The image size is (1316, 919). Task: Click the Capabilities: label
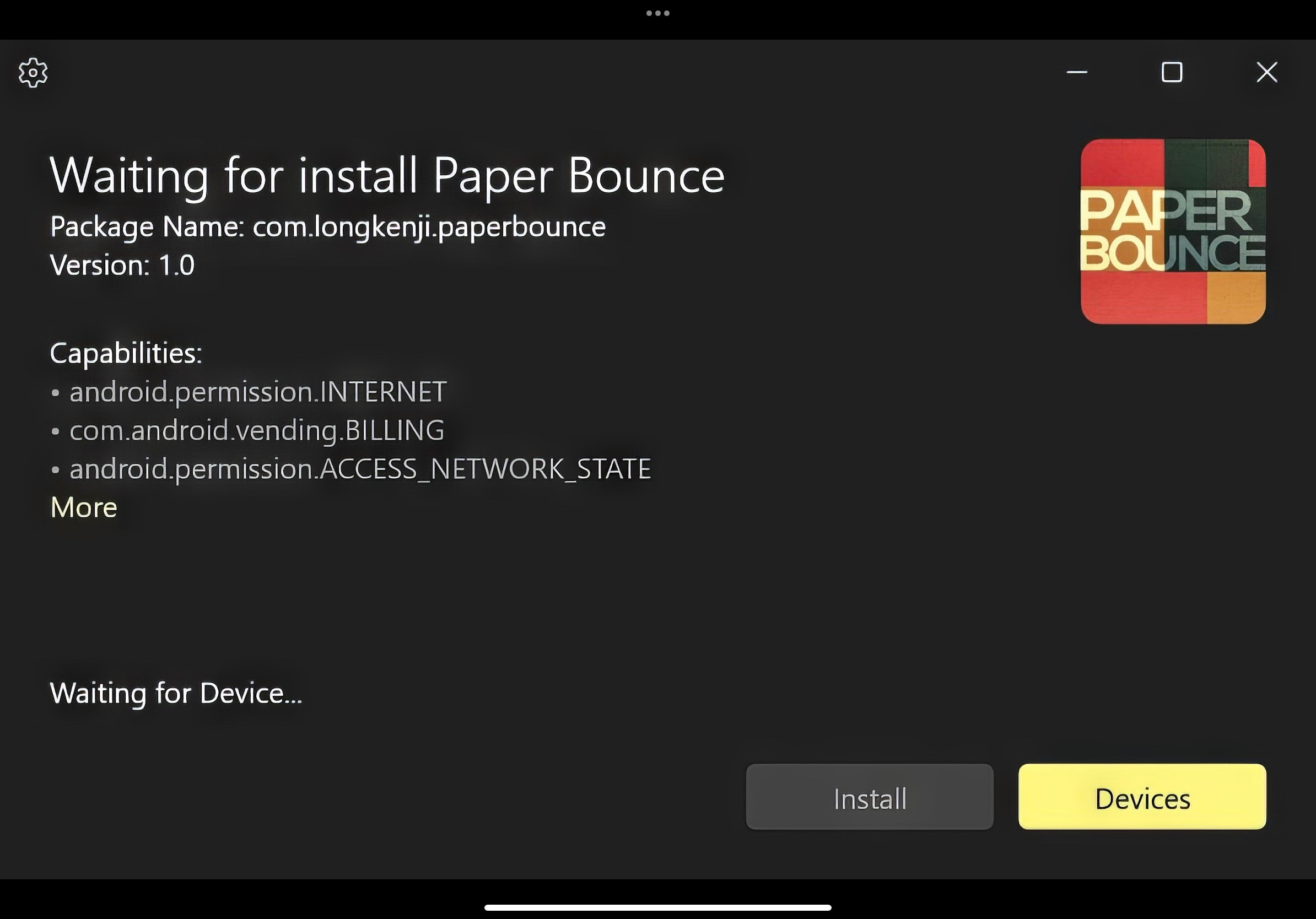point(126,354)
